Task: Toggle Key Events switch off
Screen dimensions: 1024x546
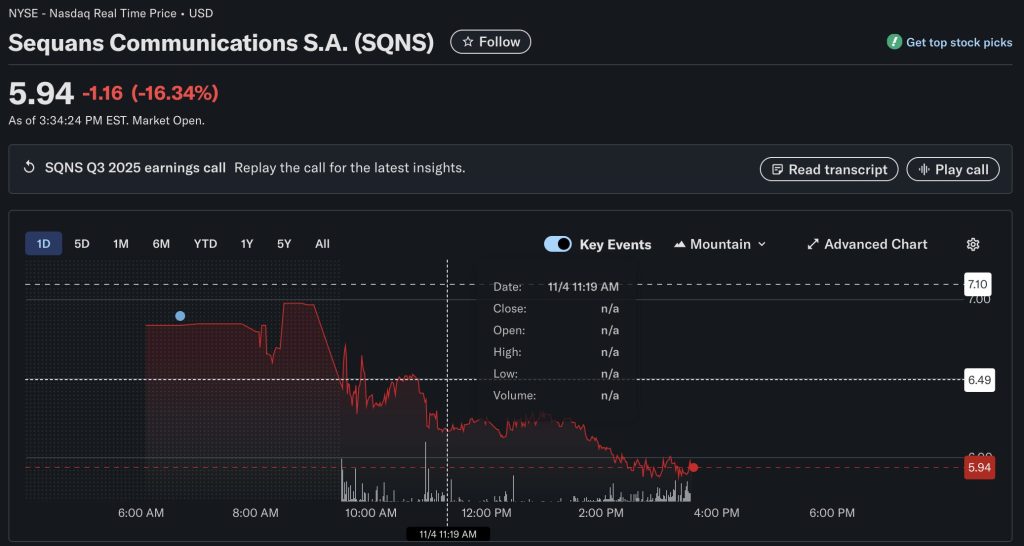Action: tap(558, 244)
